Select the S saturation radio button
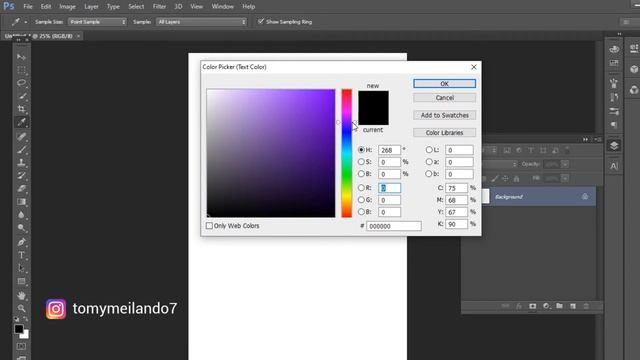Screen dimensions: 640x360 coord(361,162)
